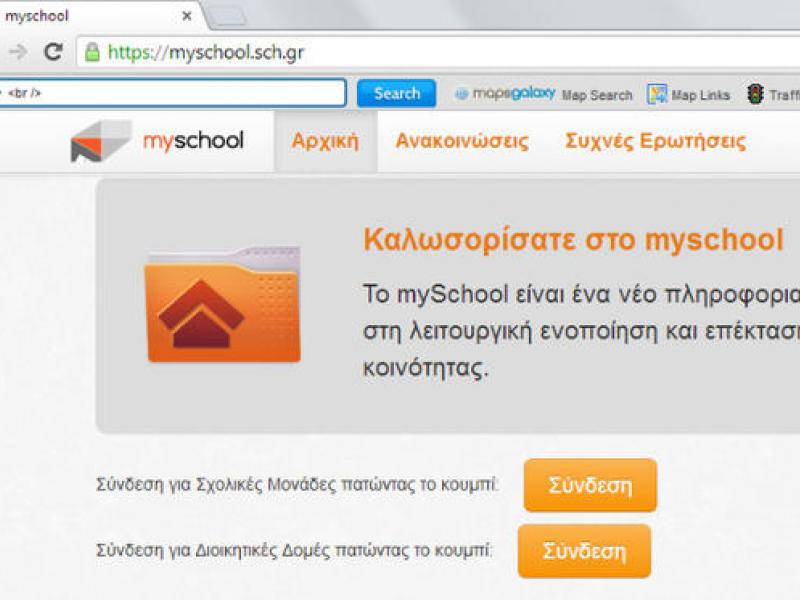The height and width of the screenshot is (600, 800).
Task: Click the green padlock security icon
Action: [x=92, y=52]
